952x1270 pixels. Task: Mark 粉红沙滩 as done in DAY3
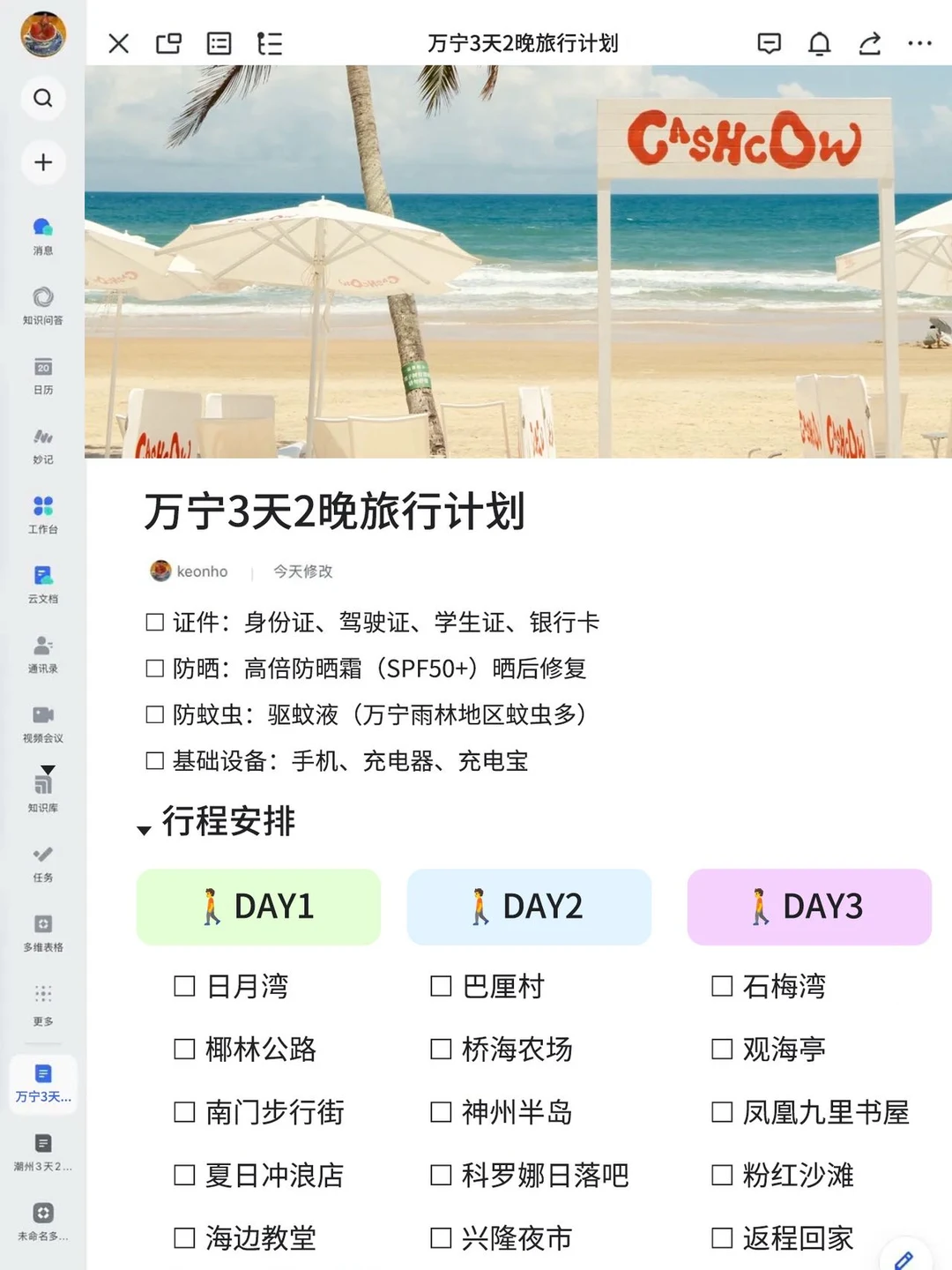coord(721,1175)
